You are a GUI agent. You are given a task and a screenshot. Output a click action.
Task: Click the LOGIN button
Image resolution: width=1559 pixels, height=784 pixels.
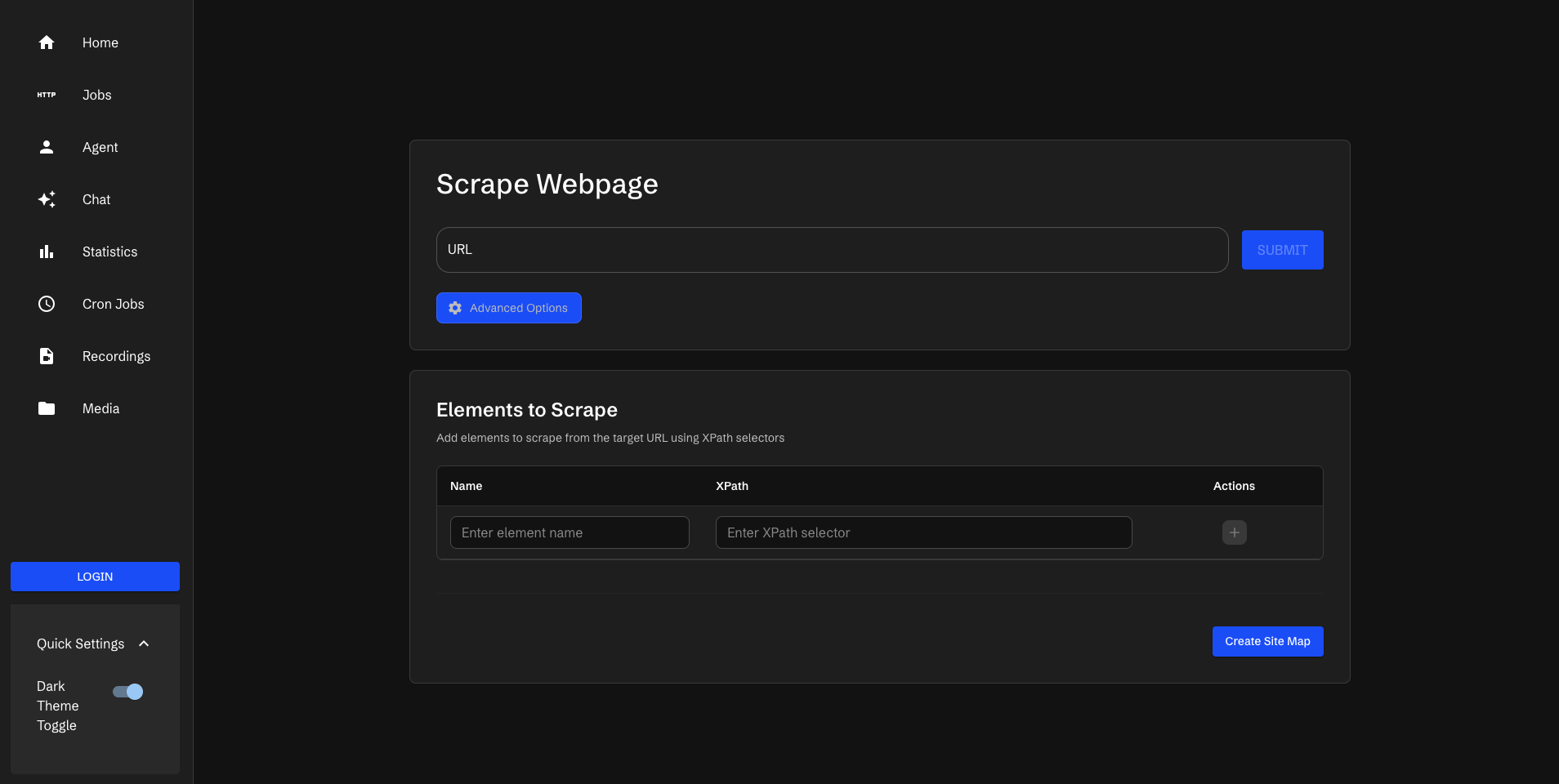coord(95,577)
